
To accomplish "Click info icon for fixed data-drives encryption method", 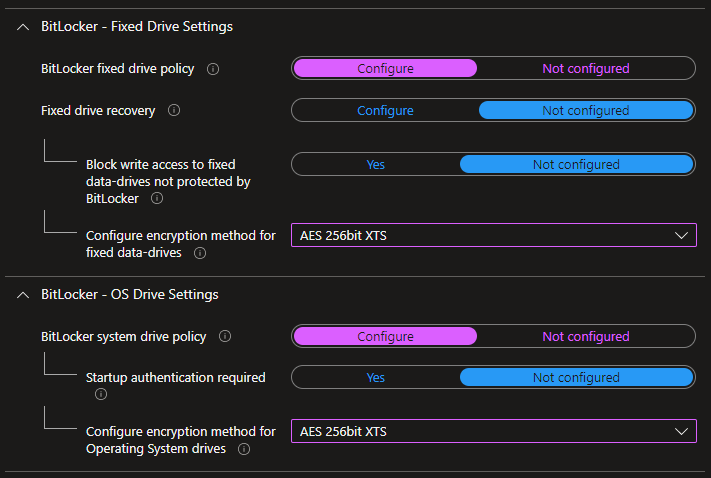I will point(199,254).
